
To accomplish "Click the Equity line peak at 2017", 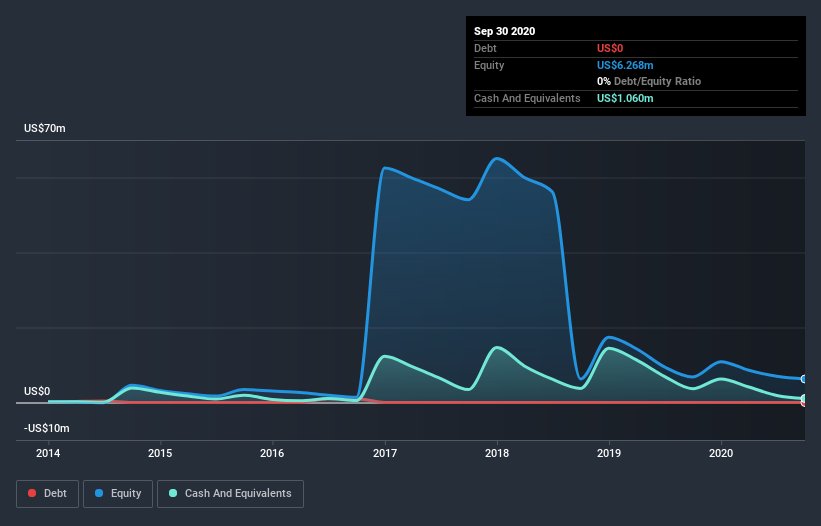I will pyautogui.click(x=385, y=168).
